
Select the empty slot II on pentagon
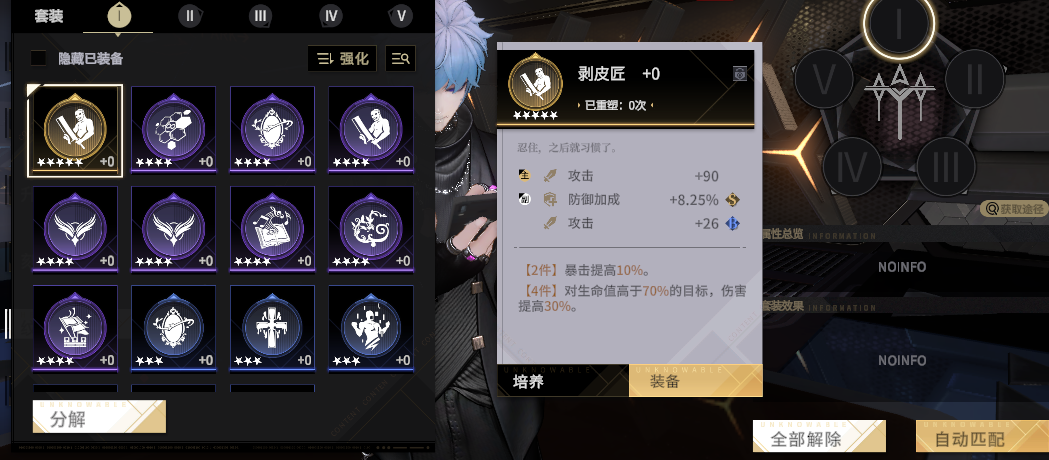point(974,79)
